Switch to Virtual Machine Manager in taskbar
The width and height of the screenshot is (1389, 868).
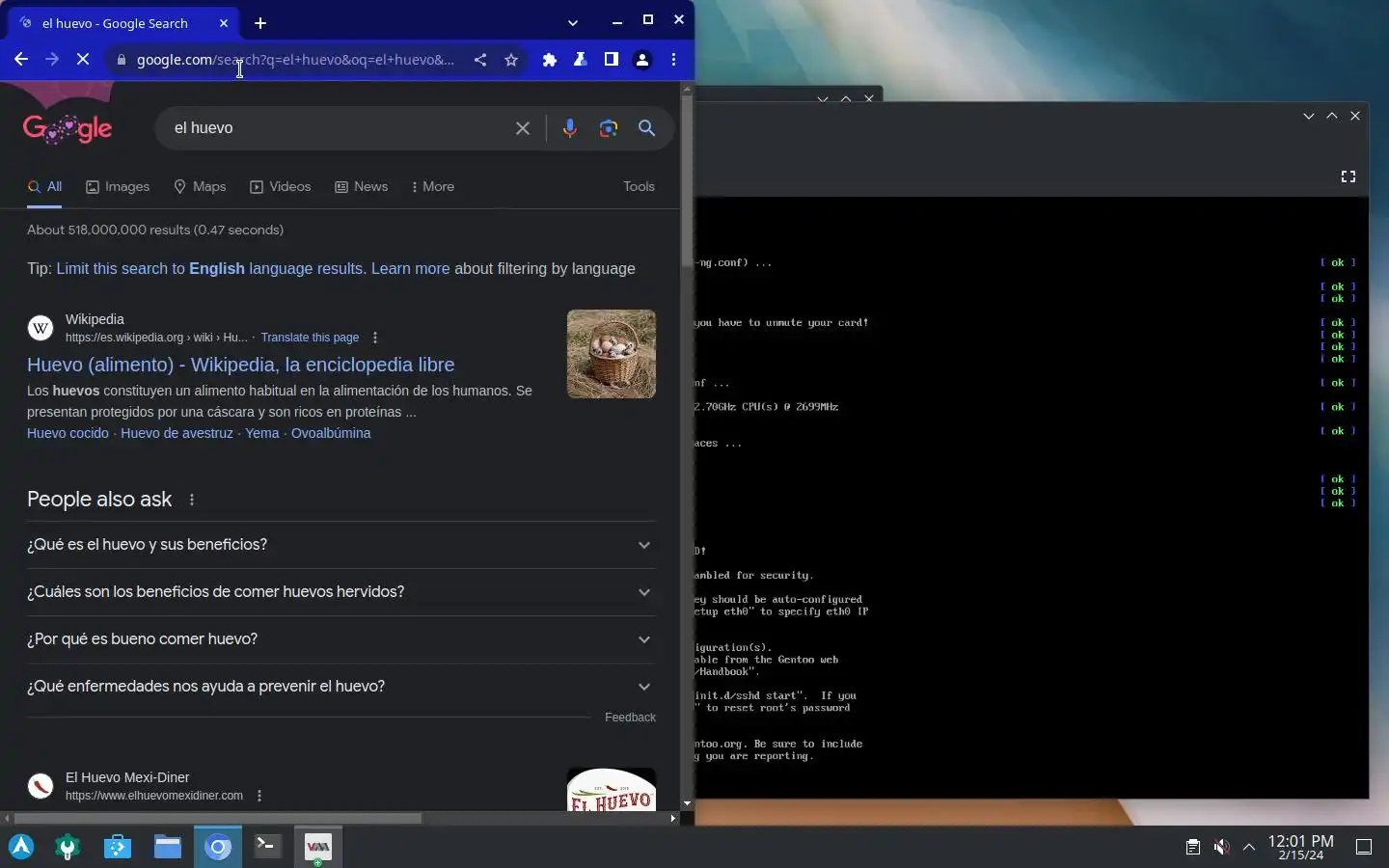tap(318, 847)
